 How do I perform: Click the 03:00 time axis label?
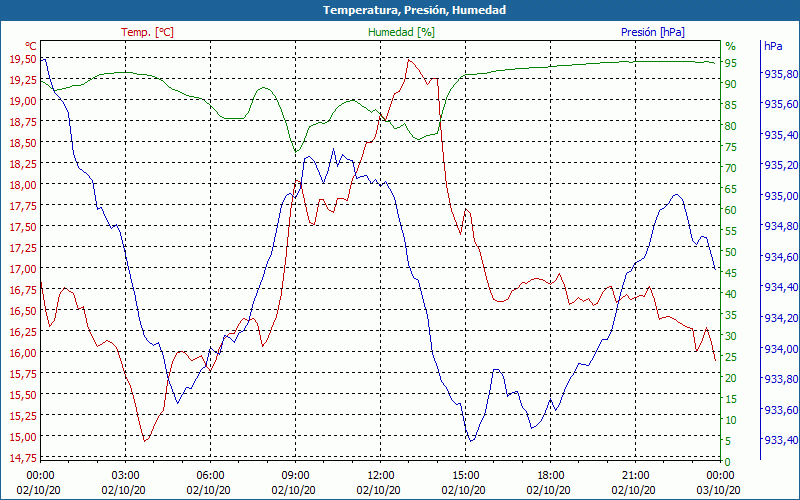tap(126, 476)
